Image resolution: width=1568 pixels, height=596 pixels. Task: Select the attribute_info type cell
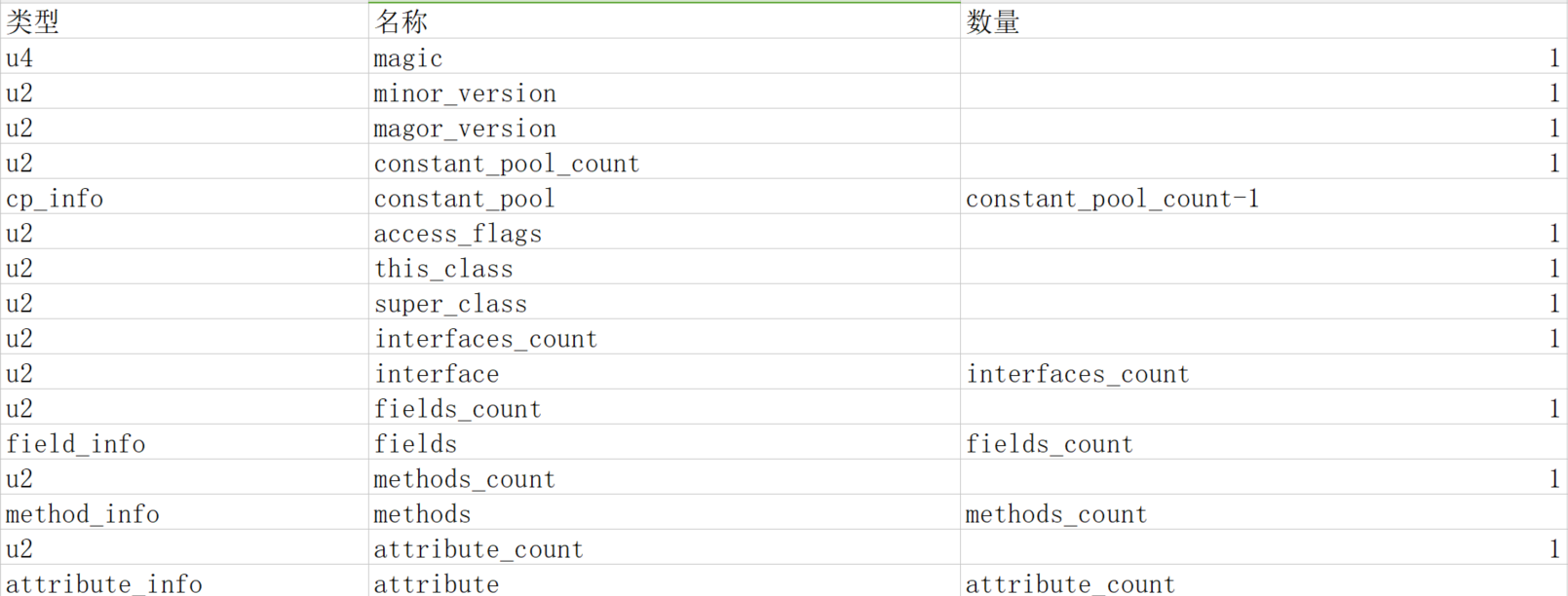104,583
